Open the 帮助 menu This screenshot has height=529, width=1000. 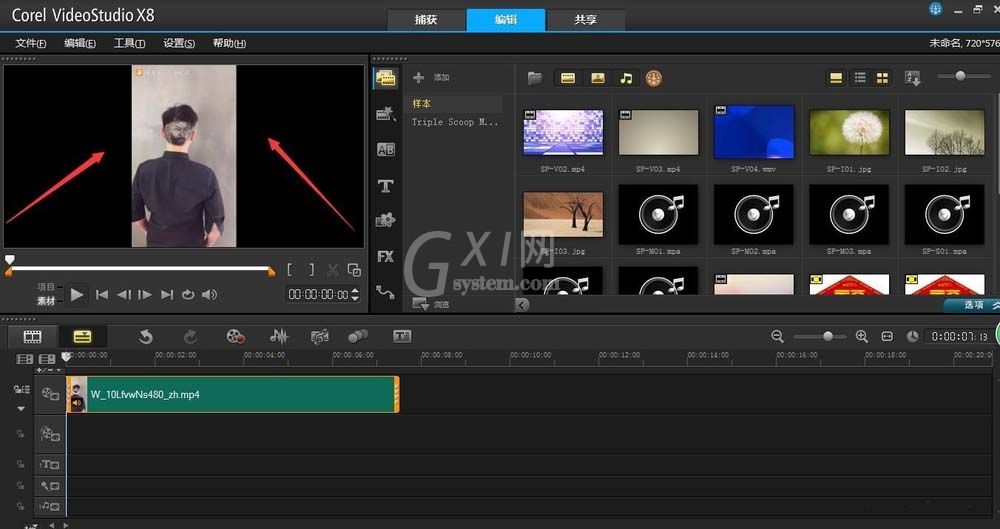pos(229,43)
